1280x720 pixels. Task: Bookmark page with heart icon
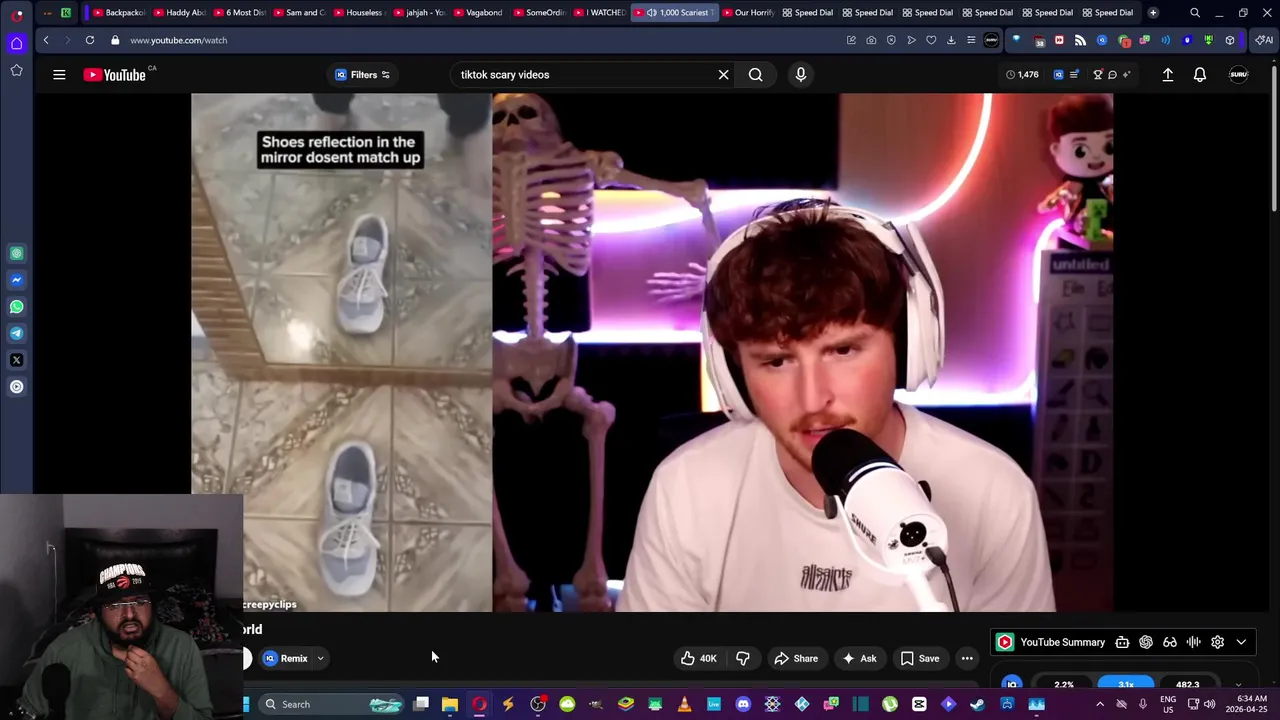tap(931, 40)
